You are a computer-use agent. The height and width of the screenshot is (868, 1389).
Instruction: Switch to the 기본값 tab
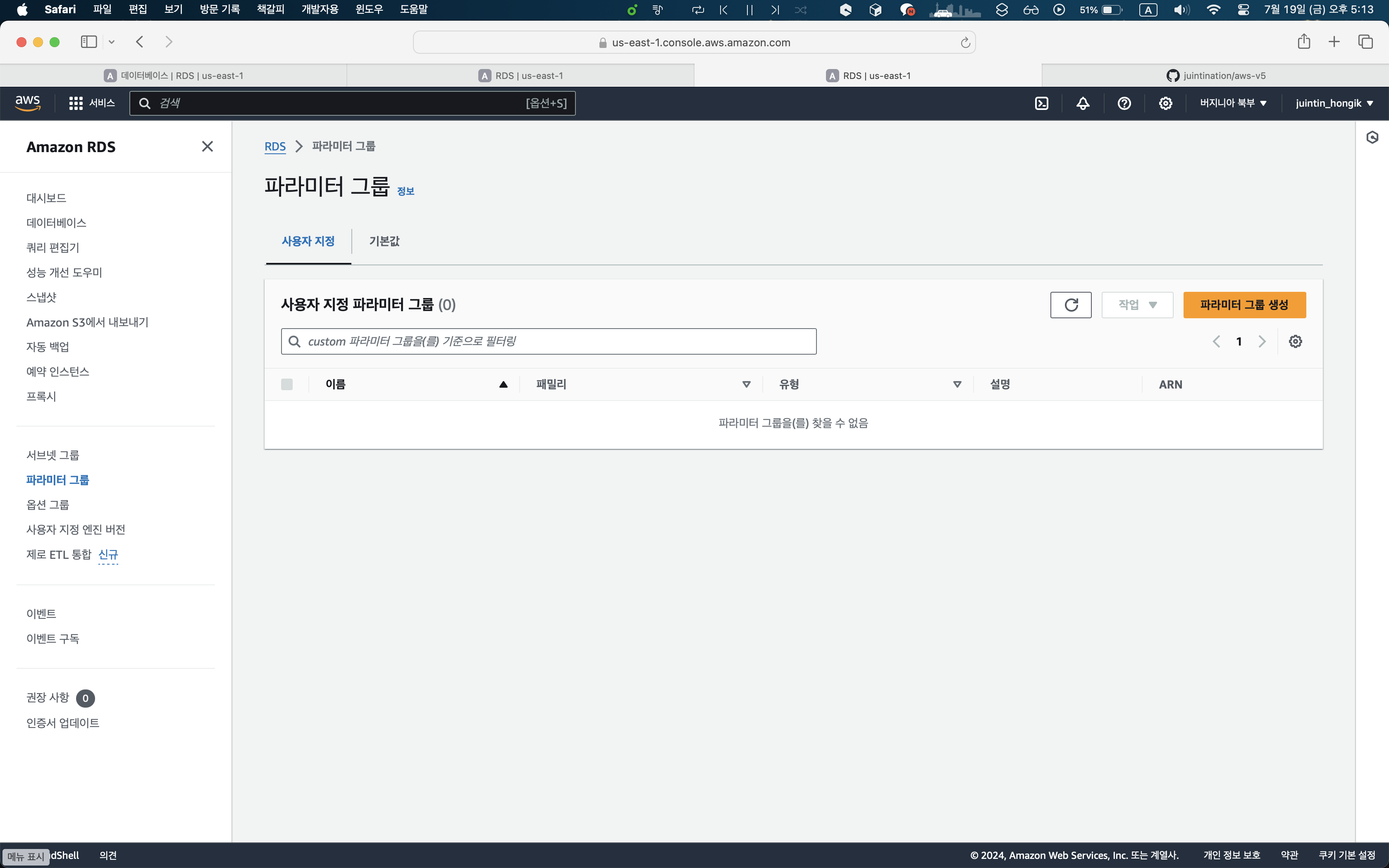tap(384, 241)
